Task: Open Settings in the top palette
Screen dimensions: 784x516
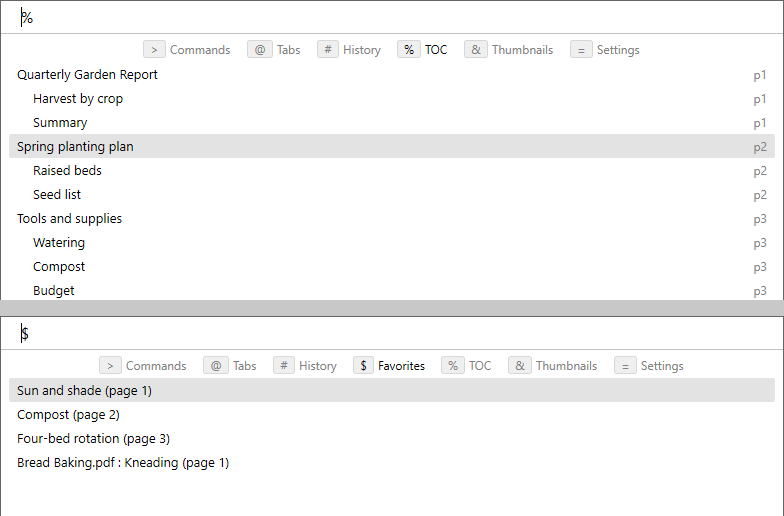Action: [x=618, y=50]
